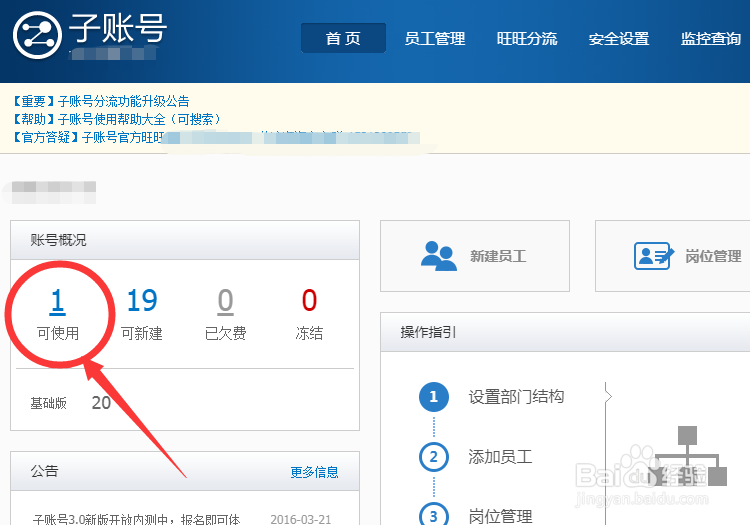Click the 可新建 count 19
The width and height of the screenshot is (750, 525).
point(142,301)
